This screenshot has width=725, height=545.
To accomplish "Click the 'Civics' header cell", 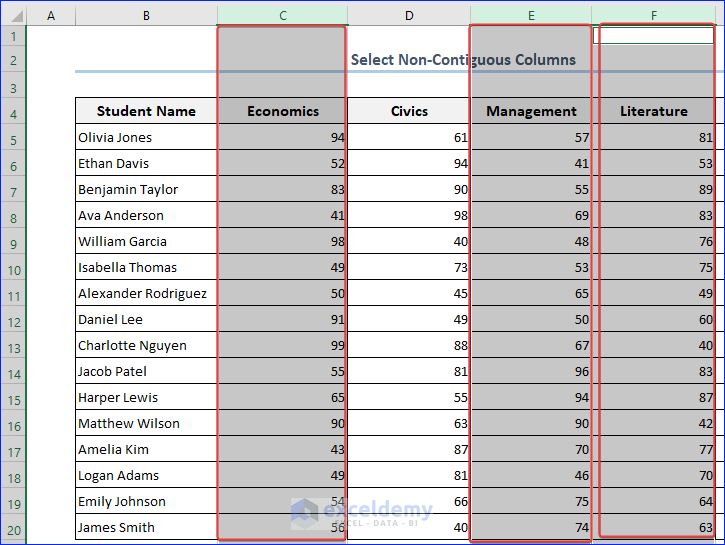I will (x=409, y=111).
